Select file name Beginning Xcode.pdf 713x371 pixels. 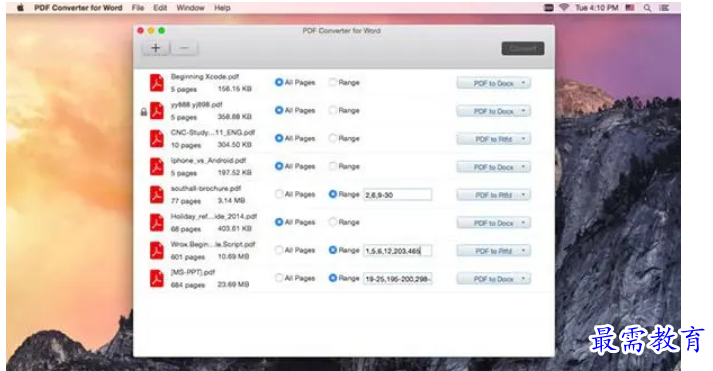(205, 76)
